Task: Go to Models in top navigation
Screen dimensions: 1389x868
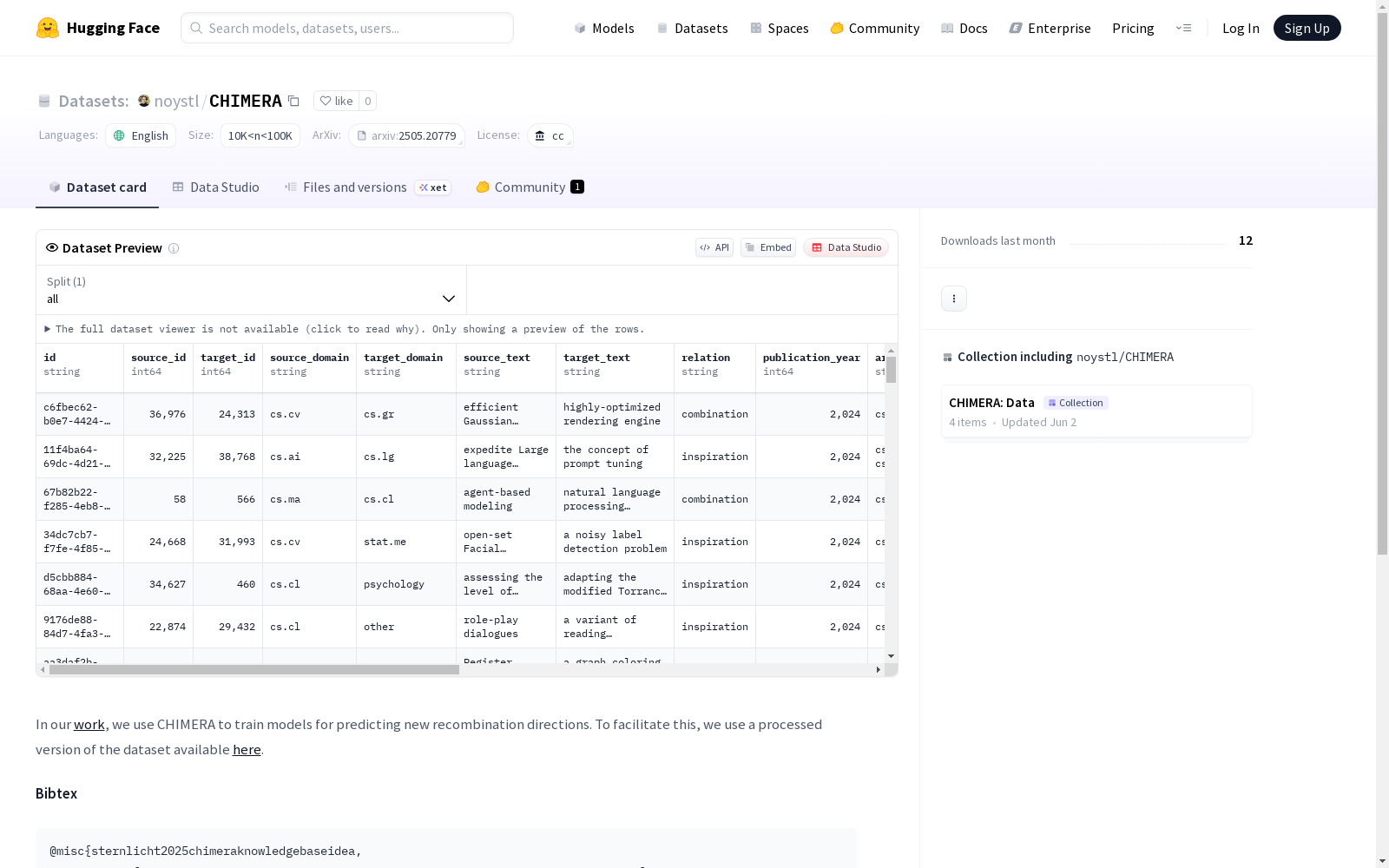Action: [x=604, y=28]
